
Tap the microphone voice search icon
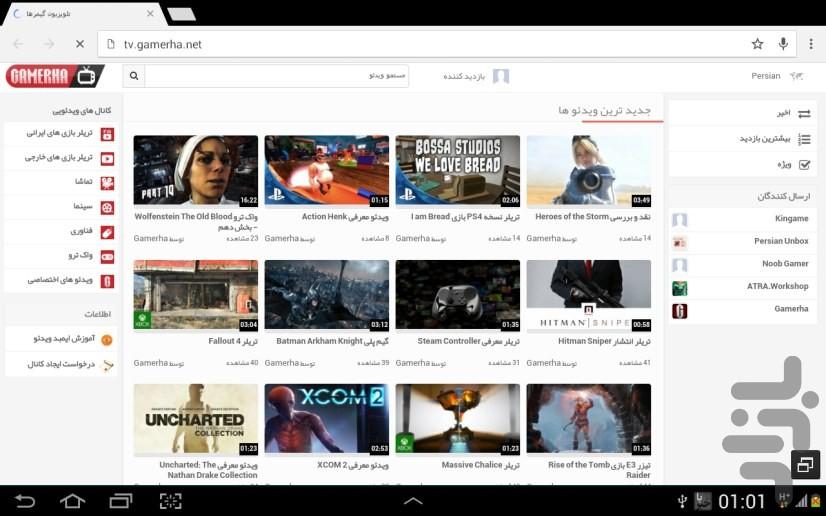(x=783, y=44)
